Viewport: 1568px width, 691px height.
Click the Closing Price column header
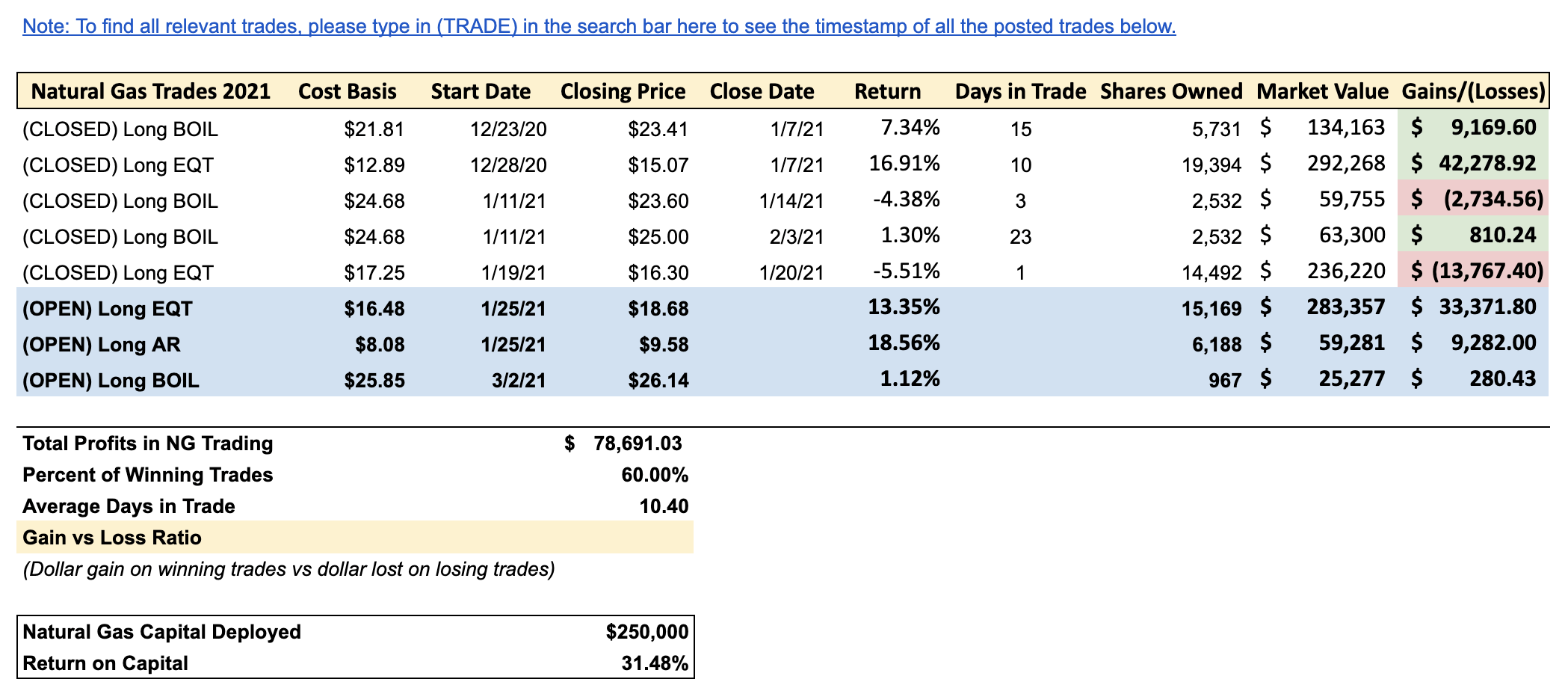coord(623,91)
